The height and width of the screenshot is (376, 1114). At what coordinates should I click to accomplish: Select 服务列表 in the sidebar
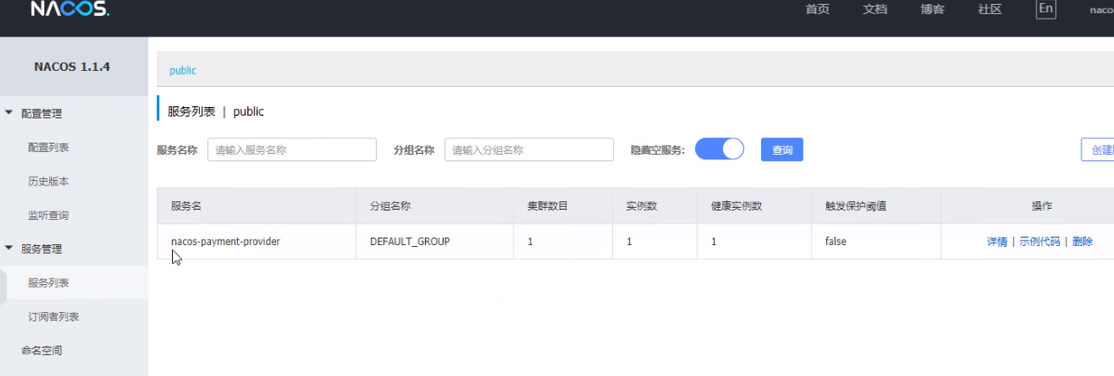(48, 283)
